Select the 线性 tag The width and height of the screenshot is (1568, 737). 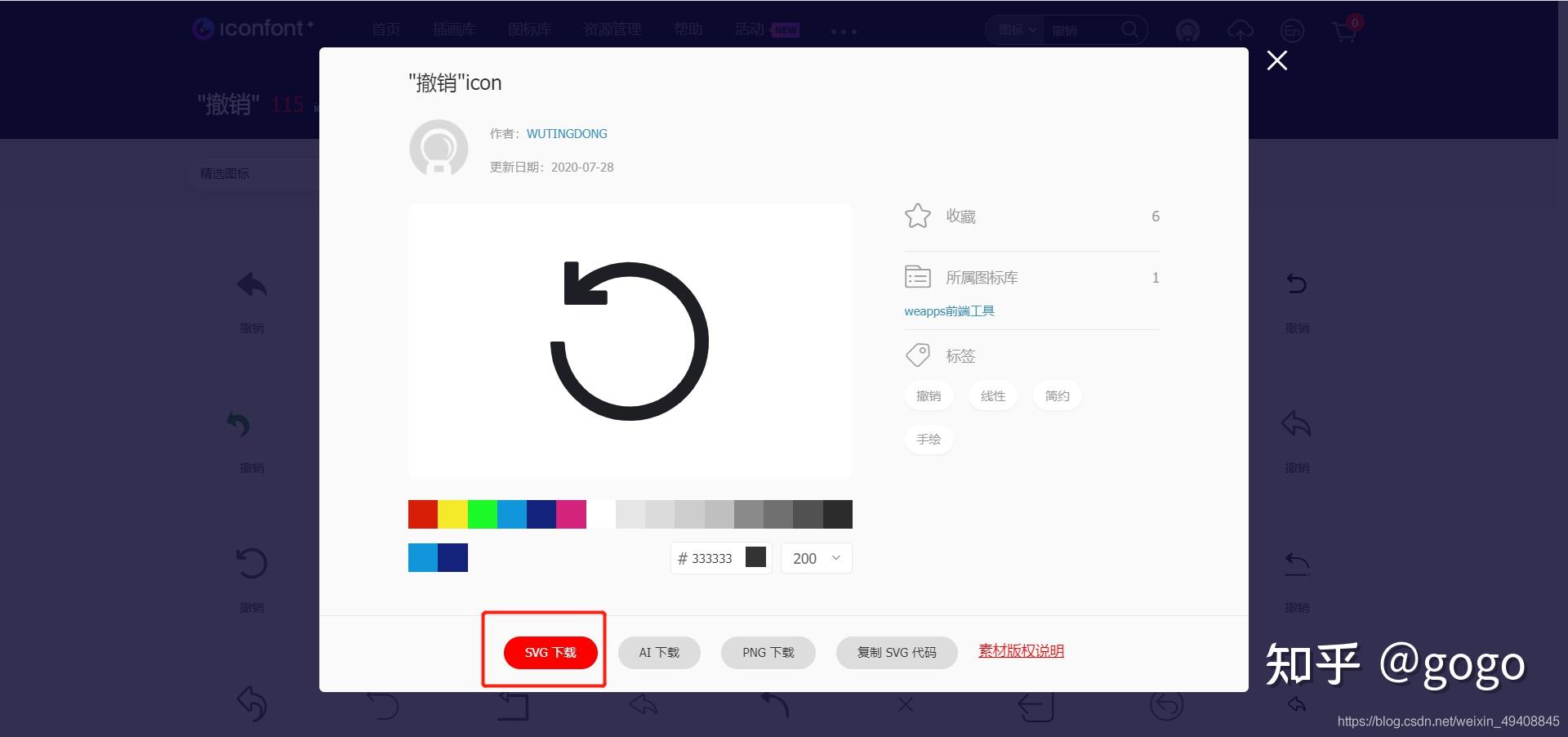992,395
